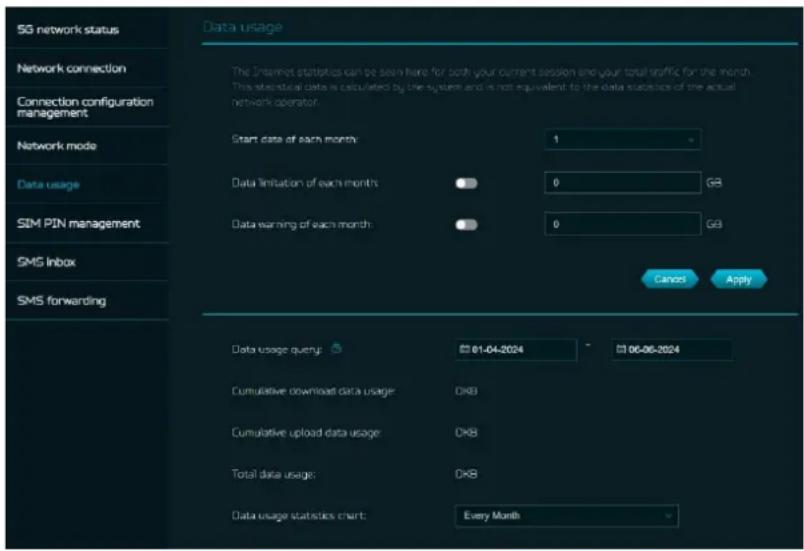This screenshot has height=551, width=804.
Task: Click the Cumulative upload data usage value
Action: (x=466, y=433)
